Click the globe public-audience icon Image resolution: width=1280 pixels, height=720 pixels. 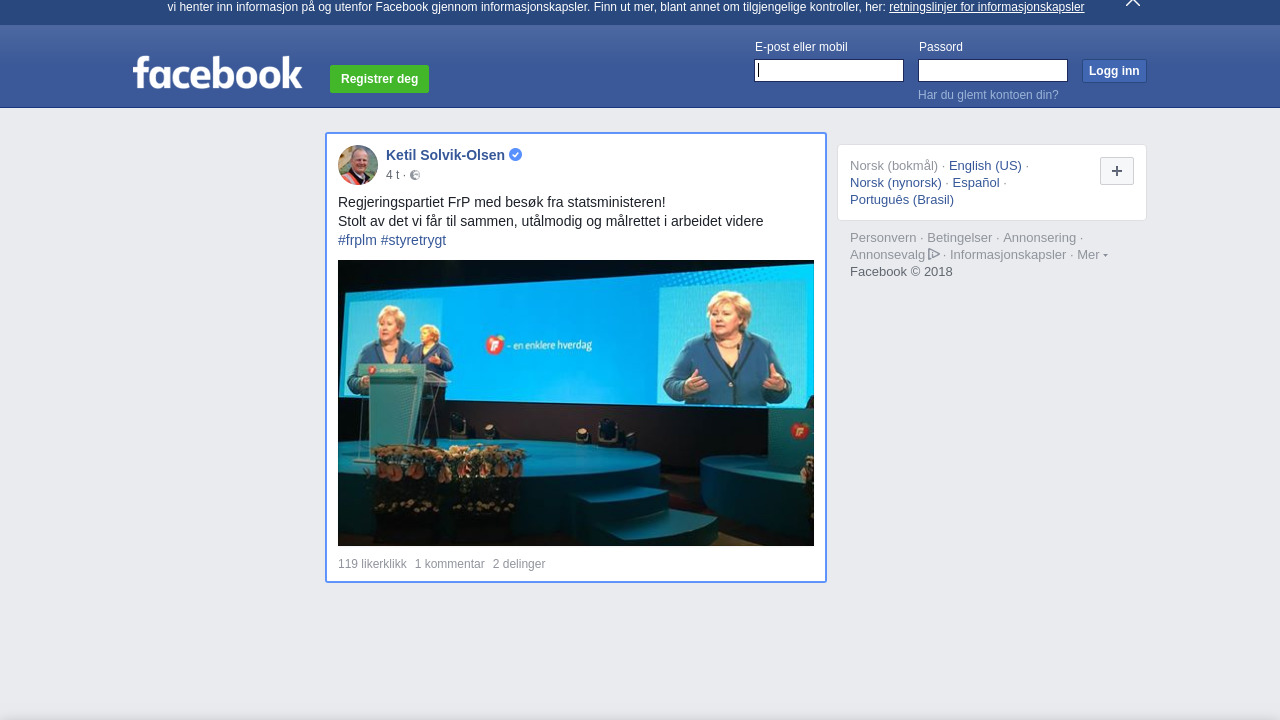point(415,176)
